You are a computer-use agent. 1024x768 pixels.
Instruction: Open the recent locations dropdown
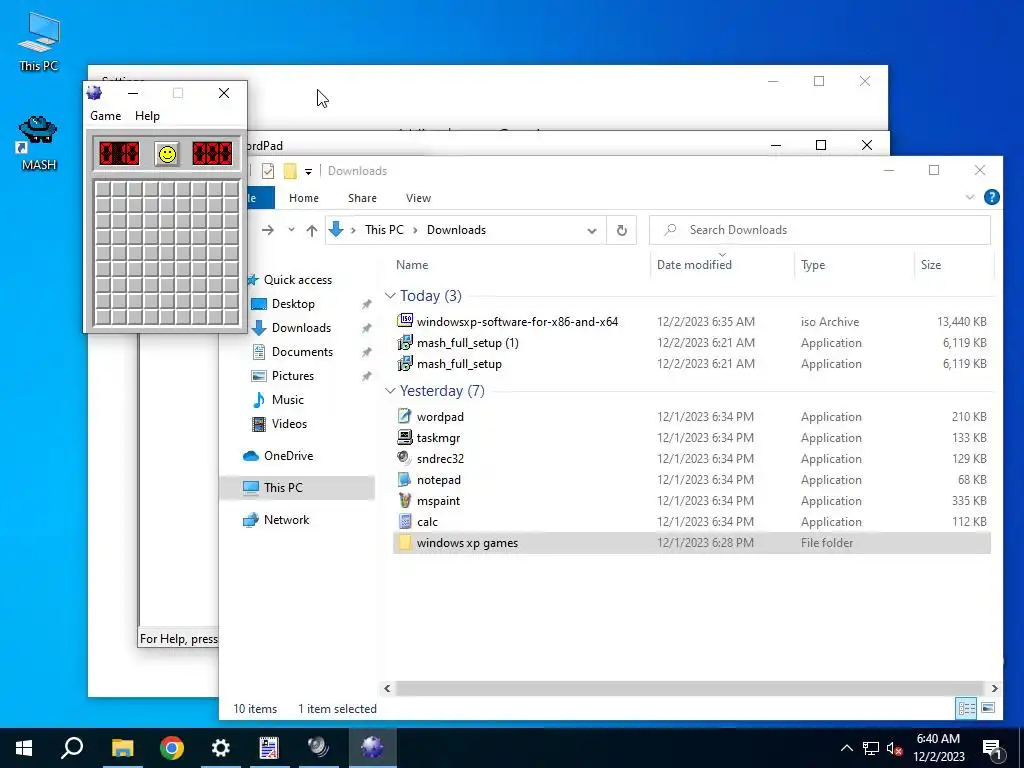(291, 230)
